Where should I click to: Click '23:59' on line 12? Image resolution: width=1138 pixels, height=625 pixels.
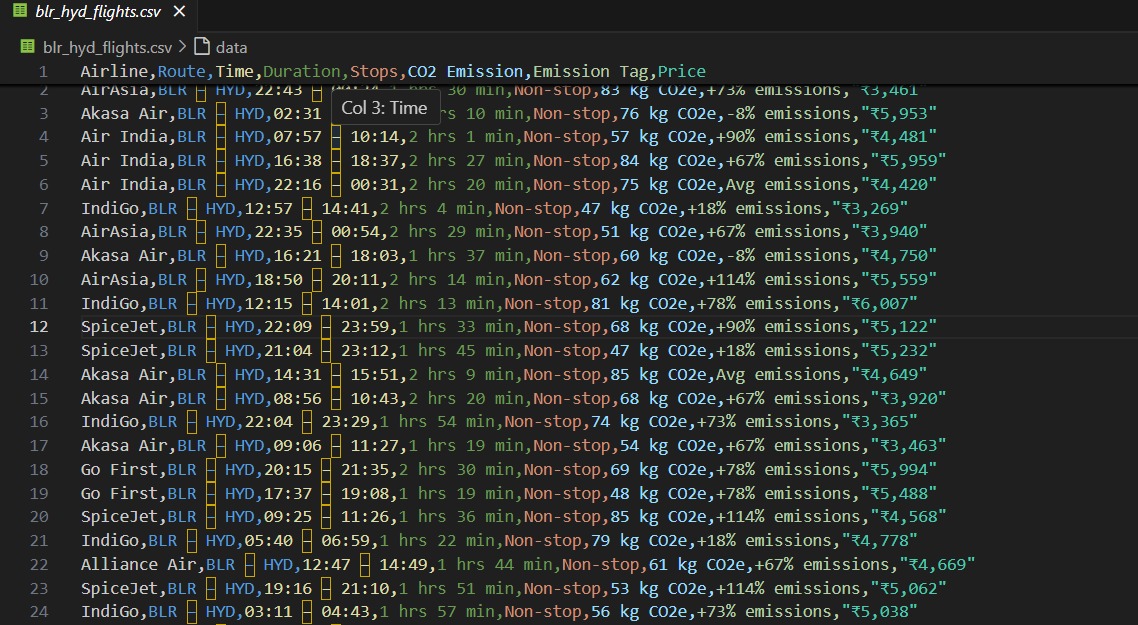pyautogui.click(x=365, y=327)
